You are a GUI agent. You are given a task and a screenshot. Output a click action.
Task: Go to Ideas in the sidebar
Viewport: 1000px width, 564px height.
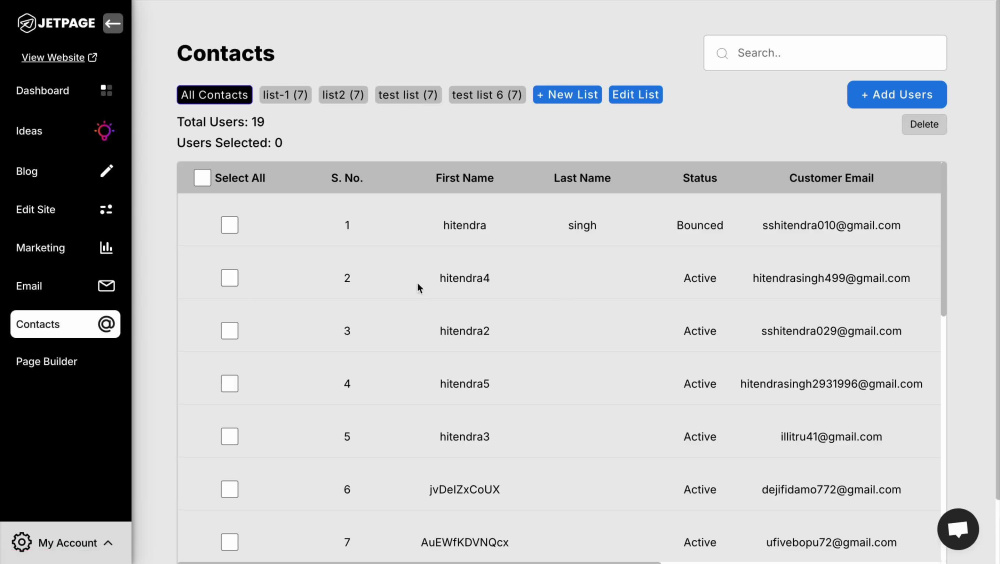pyautogui.click(x=65, y=131)
